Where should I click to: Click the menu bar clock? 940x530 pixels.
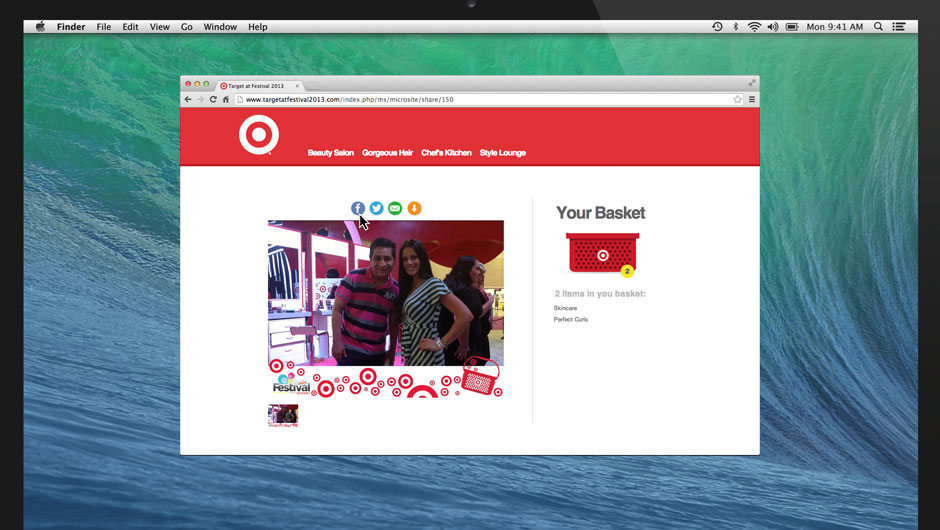tap(834, 26)
